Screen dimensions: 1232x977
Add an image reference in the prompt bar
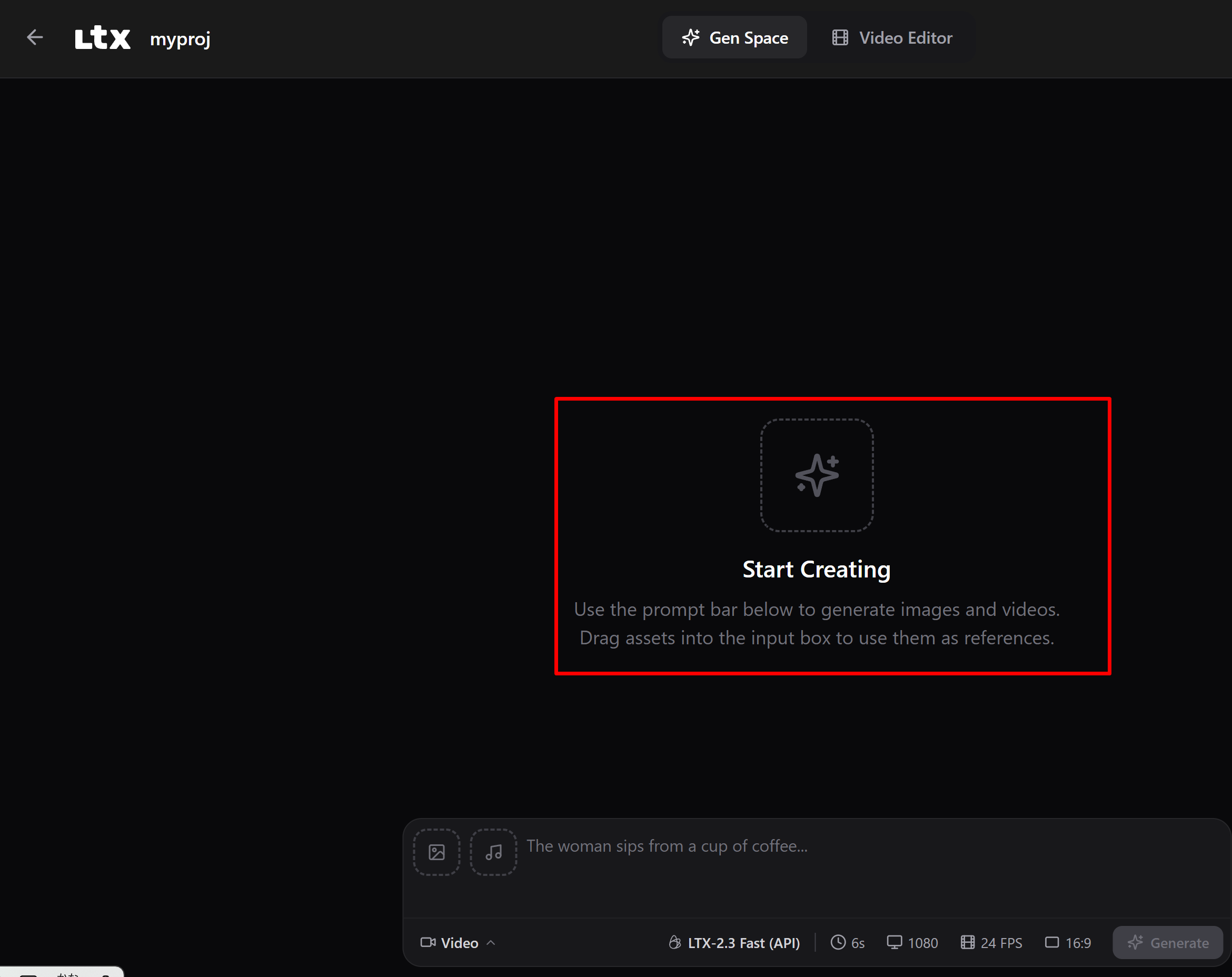[x=436, y=852]
